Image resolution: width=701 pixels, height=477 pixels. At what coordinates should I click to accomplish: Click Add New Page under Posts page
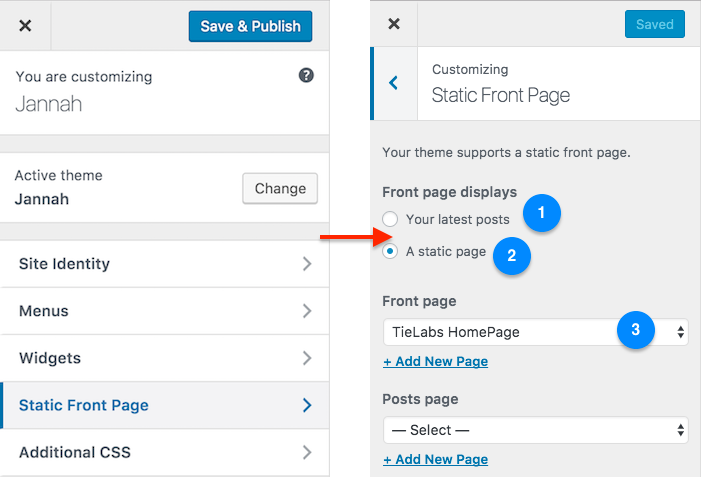click(435, 459)
